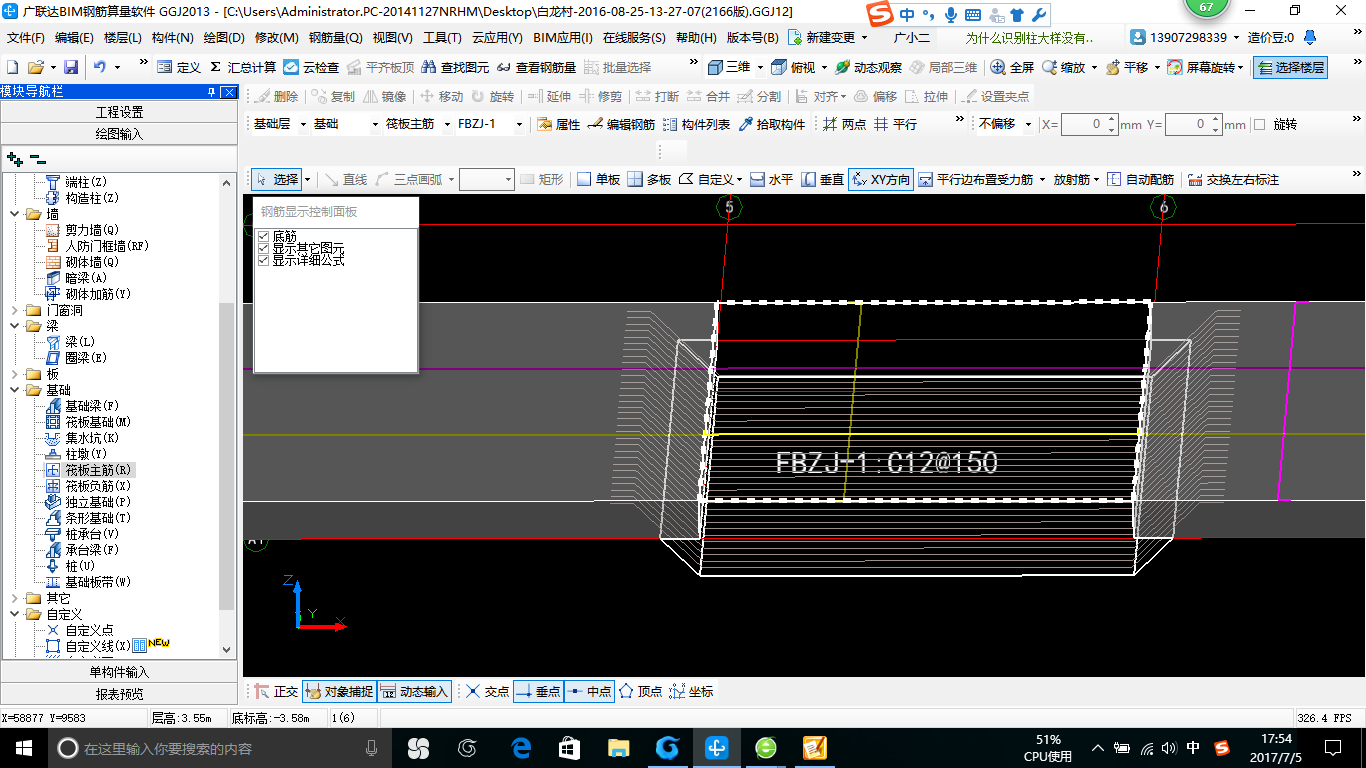Open 选择楼层 floor selection
Image resolution: width=1366 pixels, height=768 pixels.
[x=1291, y=67]
